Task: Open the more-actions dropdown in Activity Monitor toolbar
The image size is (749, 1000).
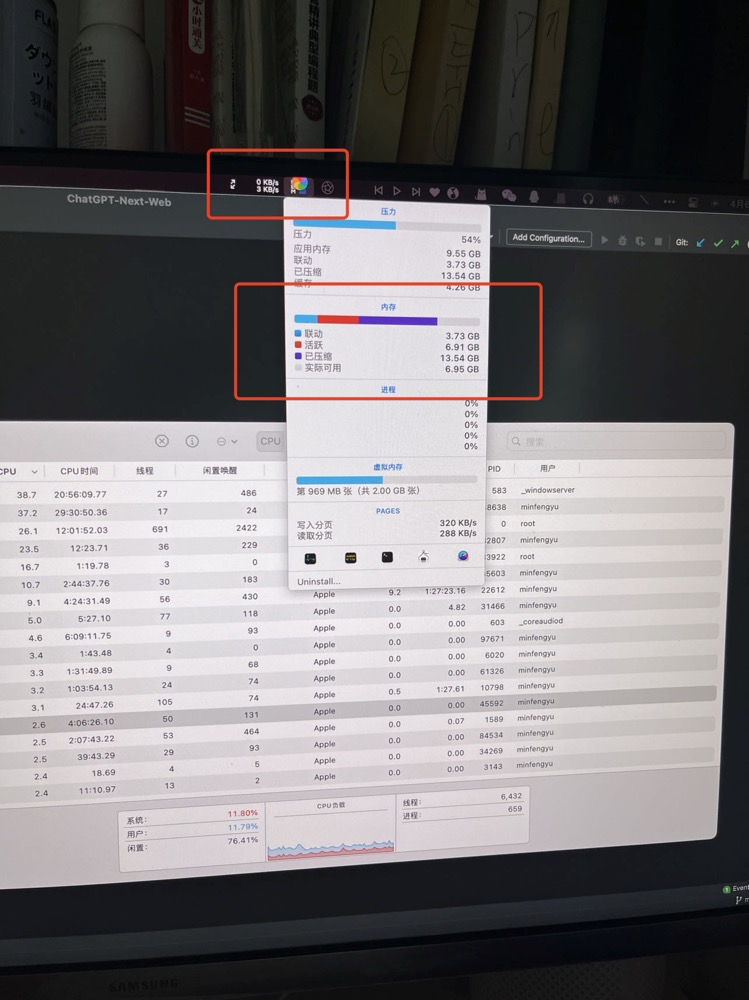Action: coord(227,441)
